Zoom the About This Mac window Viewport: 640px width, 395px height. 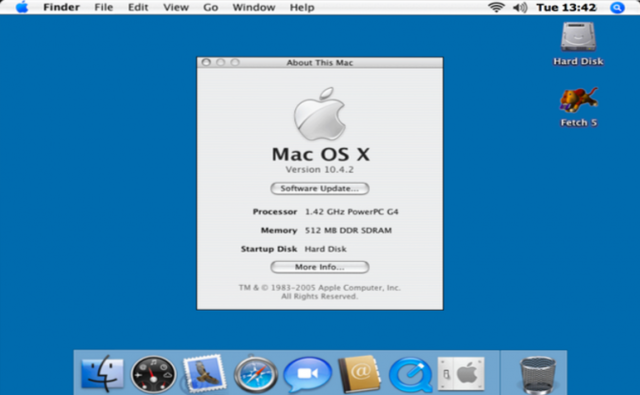(x=235, y=62)
